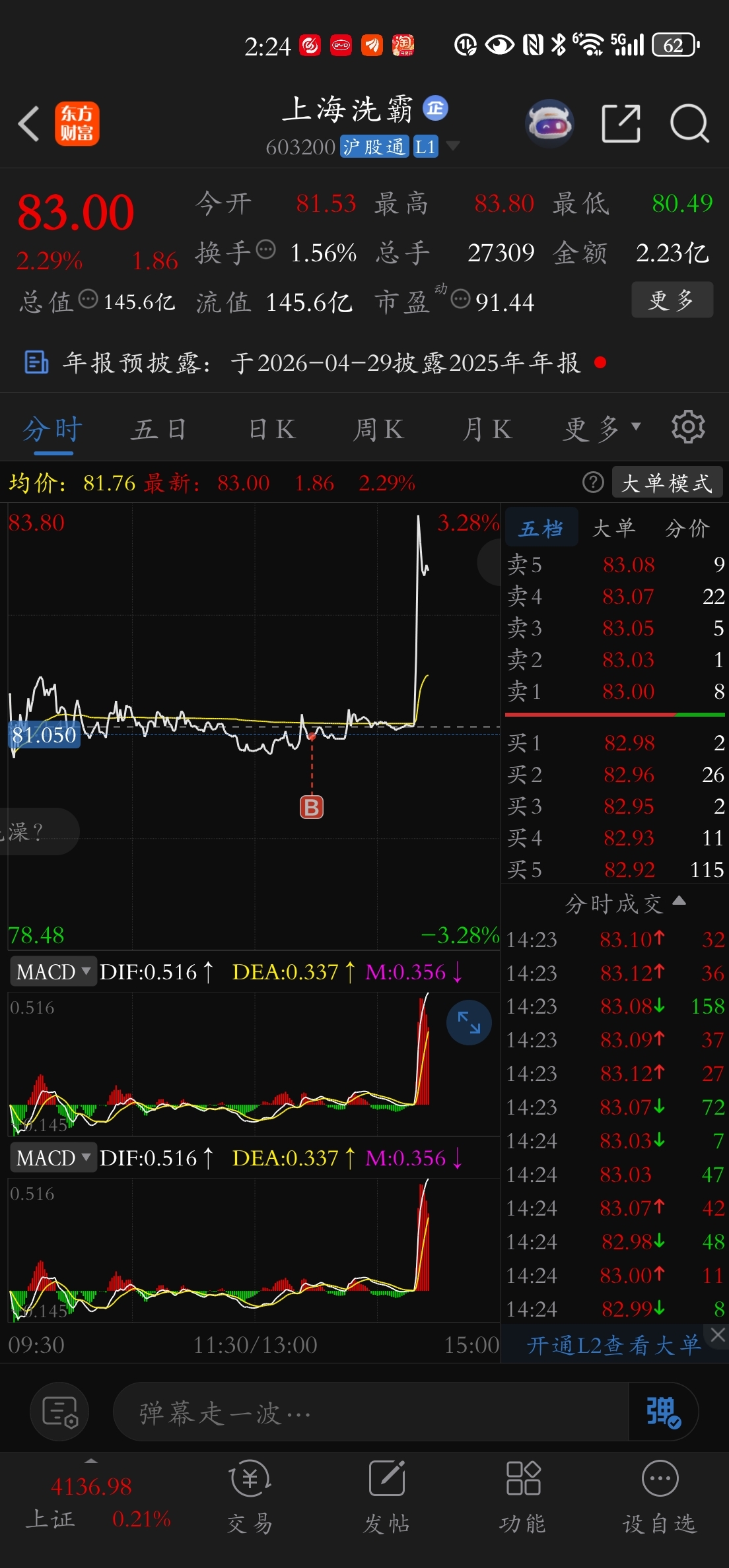
Task: Expand MACD chart with fullscreen arrows icon
Action: pos(469,1022)
